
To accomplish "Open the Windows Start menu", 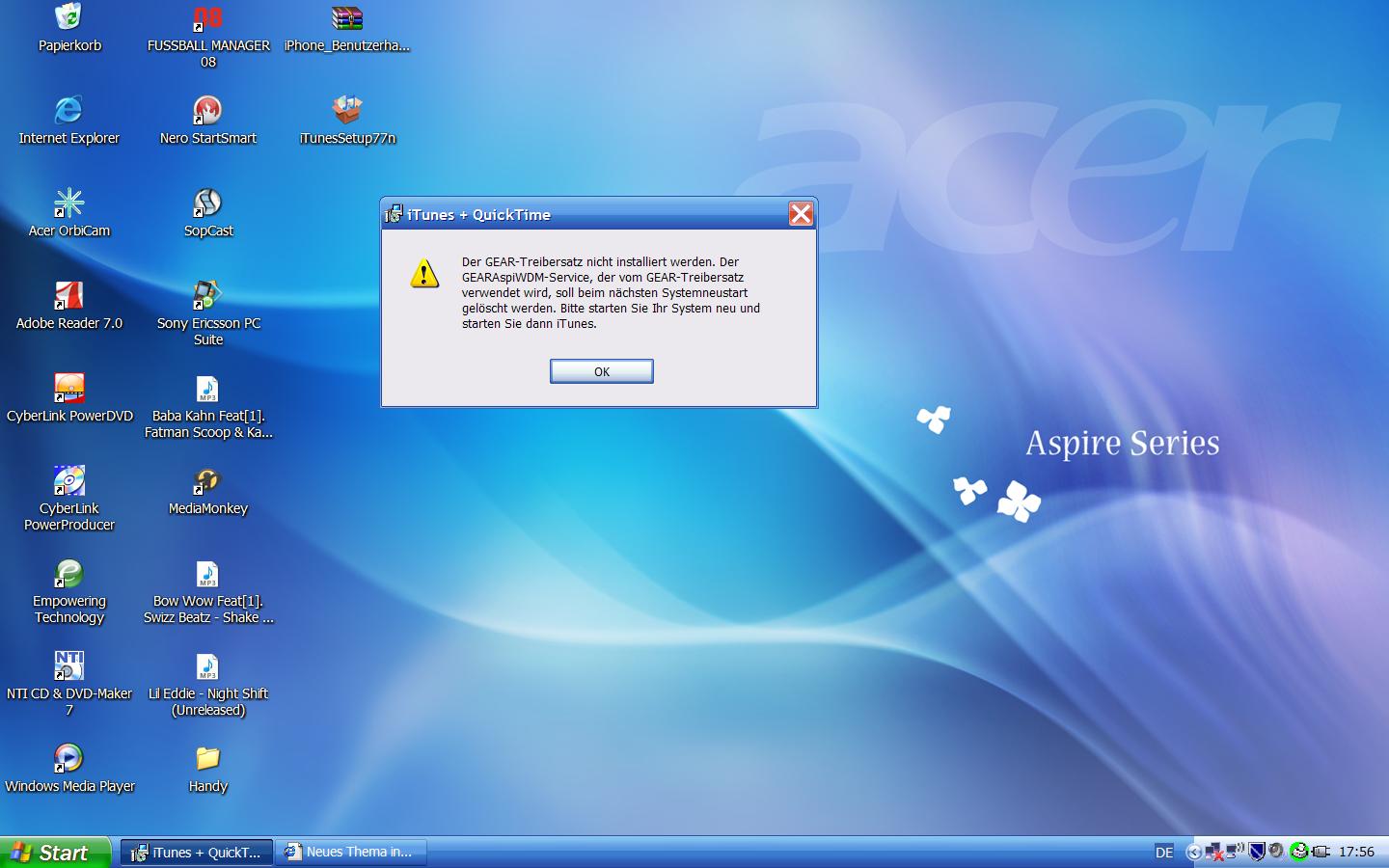I will point(54,853).
